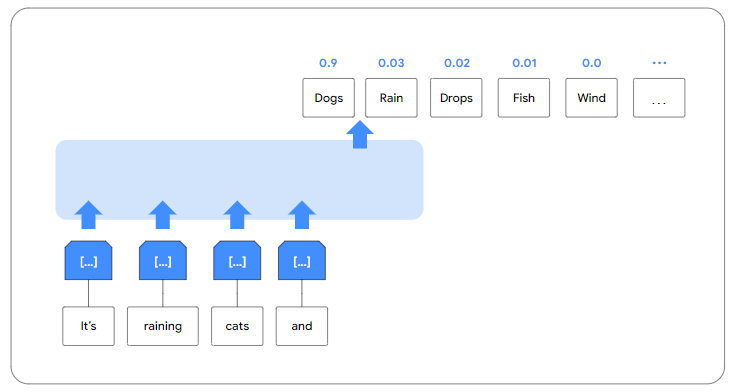
Task: Select the embedding block above "and"
Action: (x=302, y=260)
